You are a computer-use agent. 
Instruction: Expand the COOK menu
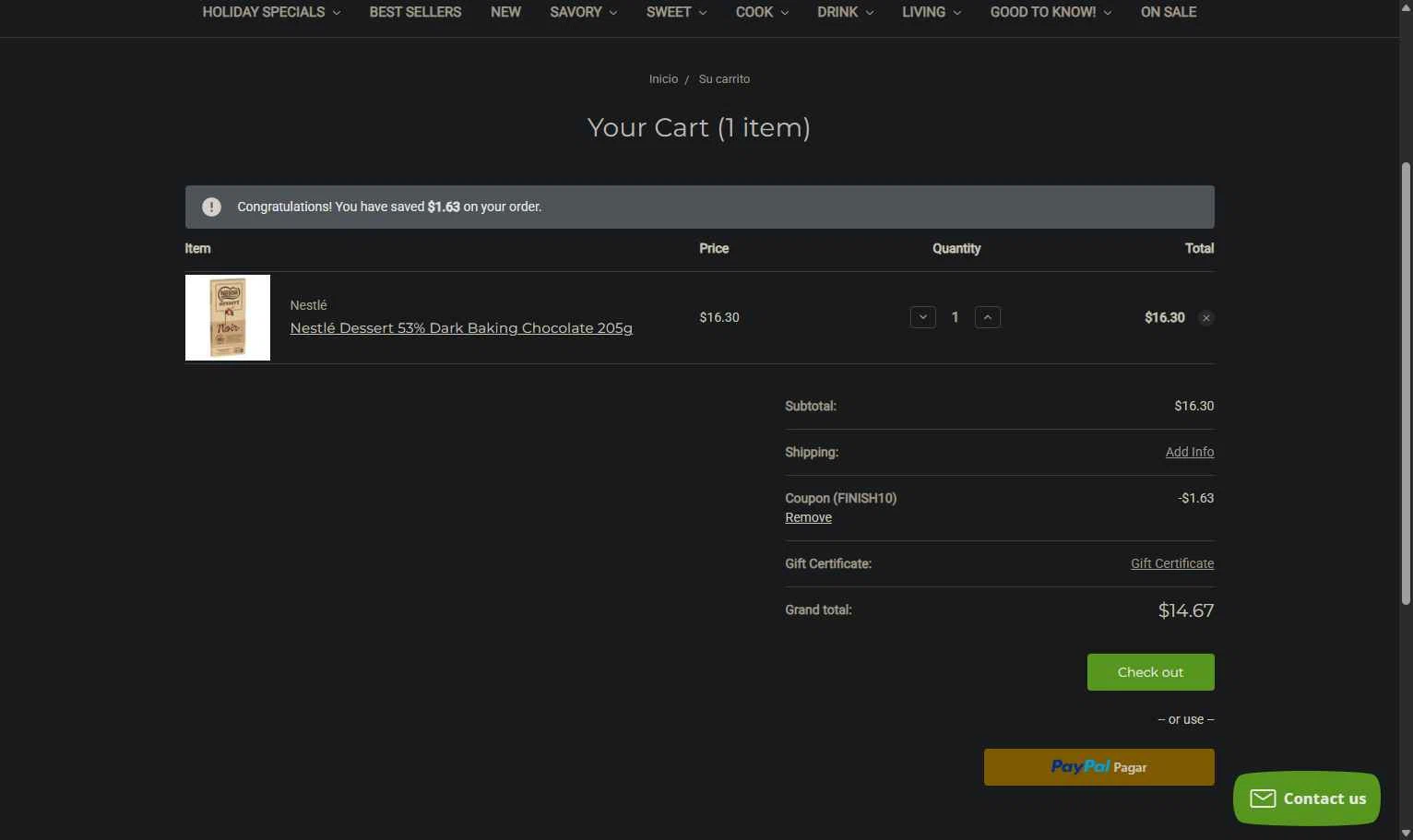click(x=762, y=12)
